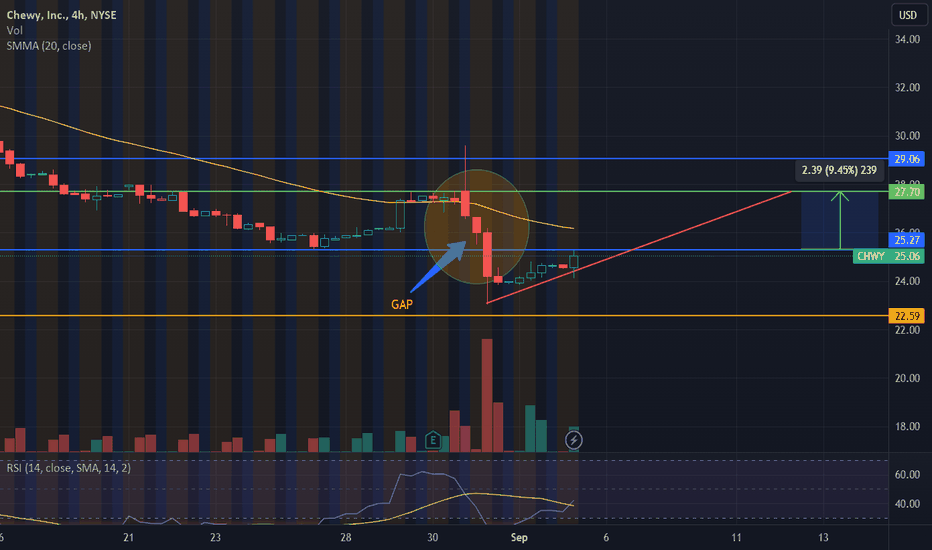Click the Chewy, Inc. 4h NYSE title

(x=61, y=15)
